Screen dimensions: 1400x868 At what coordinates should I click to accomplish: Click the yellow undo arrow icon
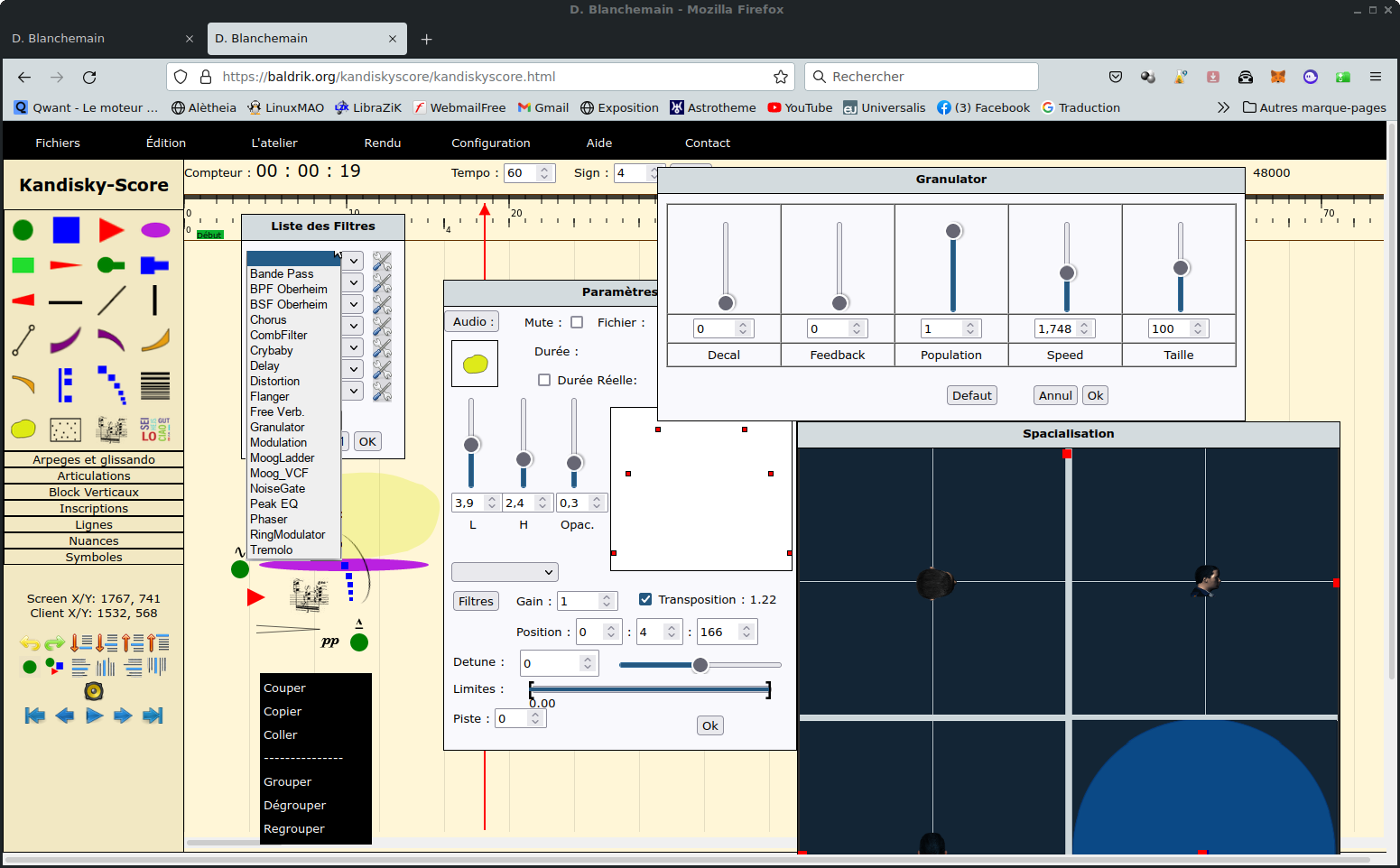point(30,643)
